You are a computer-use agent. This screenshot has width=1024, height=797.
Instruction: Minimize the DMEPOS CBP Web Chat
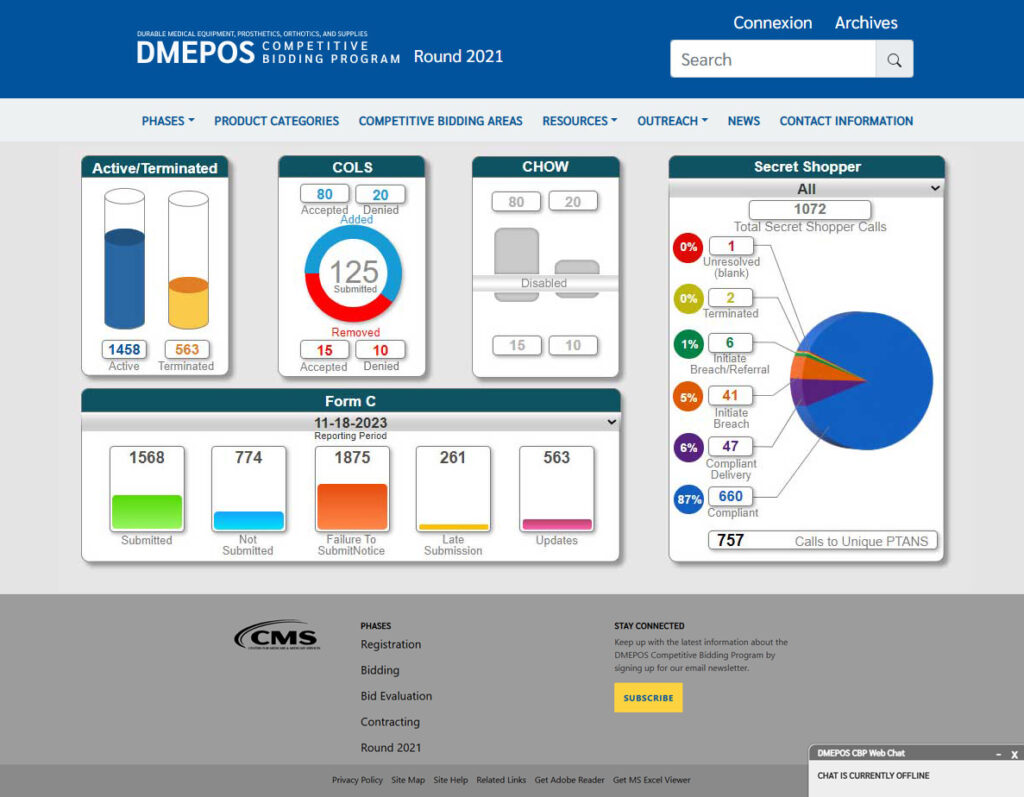pos(998,753)
